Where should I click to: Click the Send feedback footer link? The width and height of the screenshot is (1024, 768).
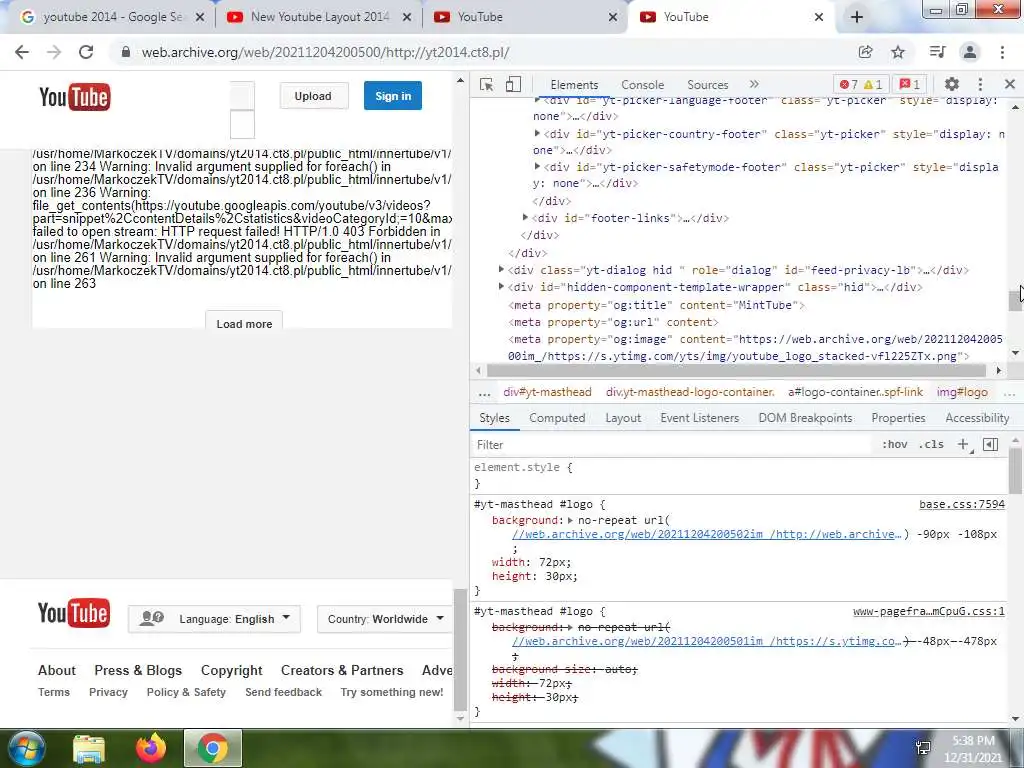[283, 692]
